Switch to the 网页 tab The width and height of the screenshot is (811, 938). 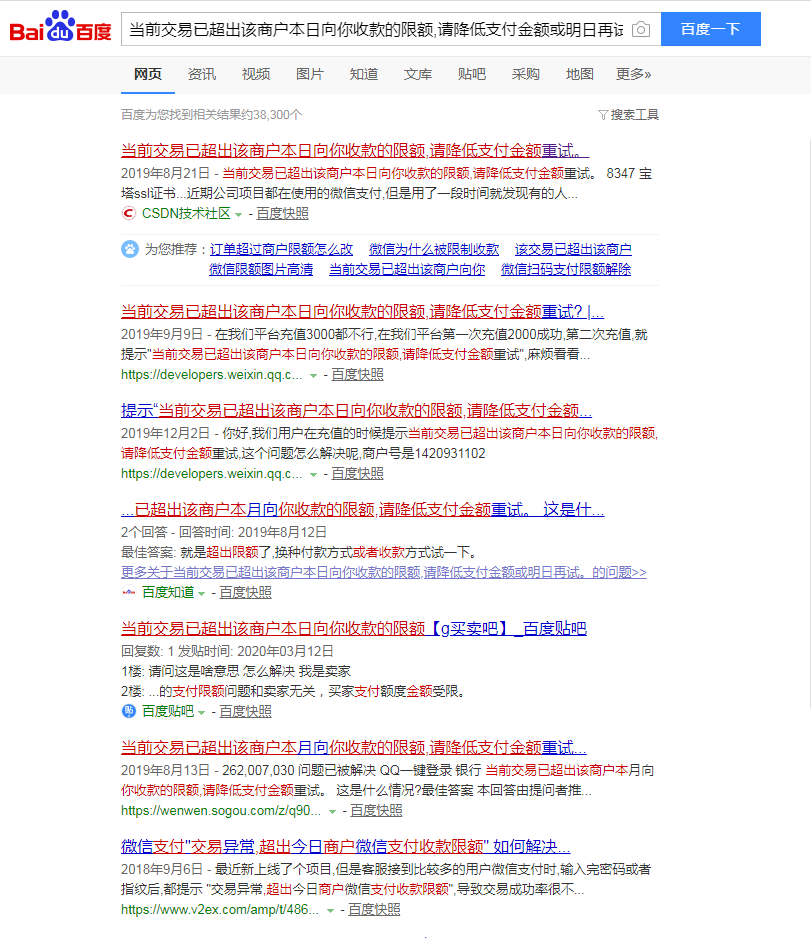coord(148,74)
